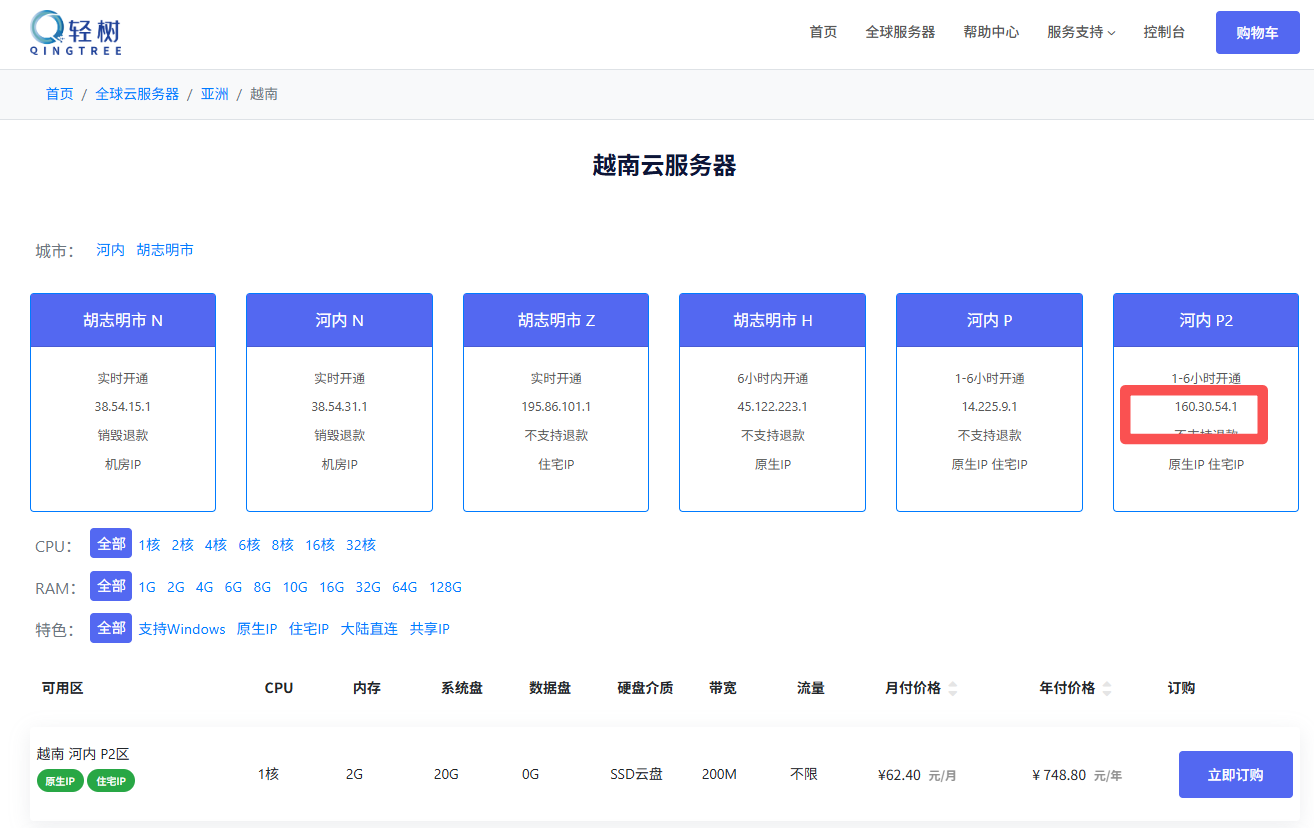Sort by monthly price arrows icon

point(953,688)
